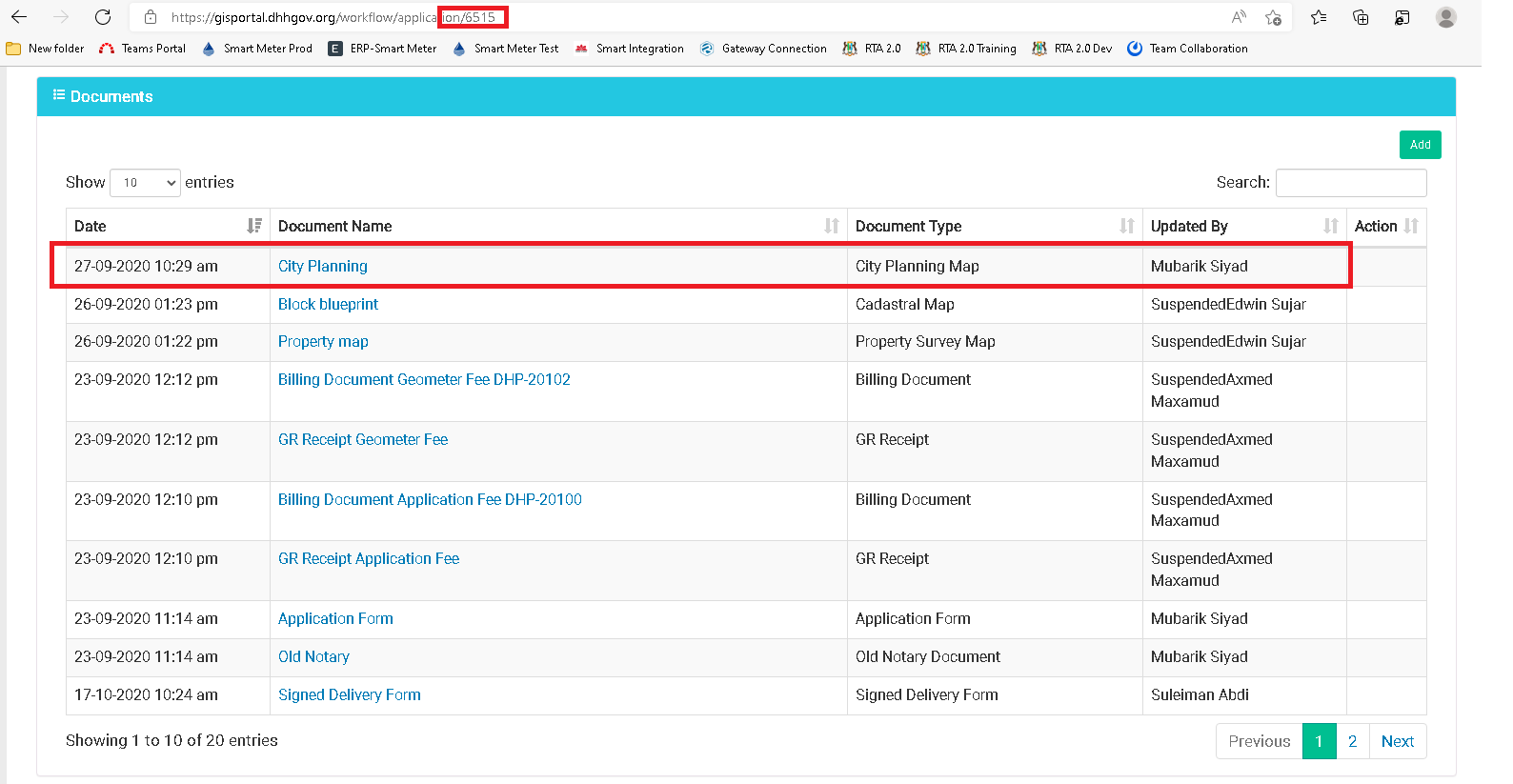Open the Signed Delivery Form link
Image resolution: width=1513 pixels, height=784 pixels.
click(x=350, y=694)
